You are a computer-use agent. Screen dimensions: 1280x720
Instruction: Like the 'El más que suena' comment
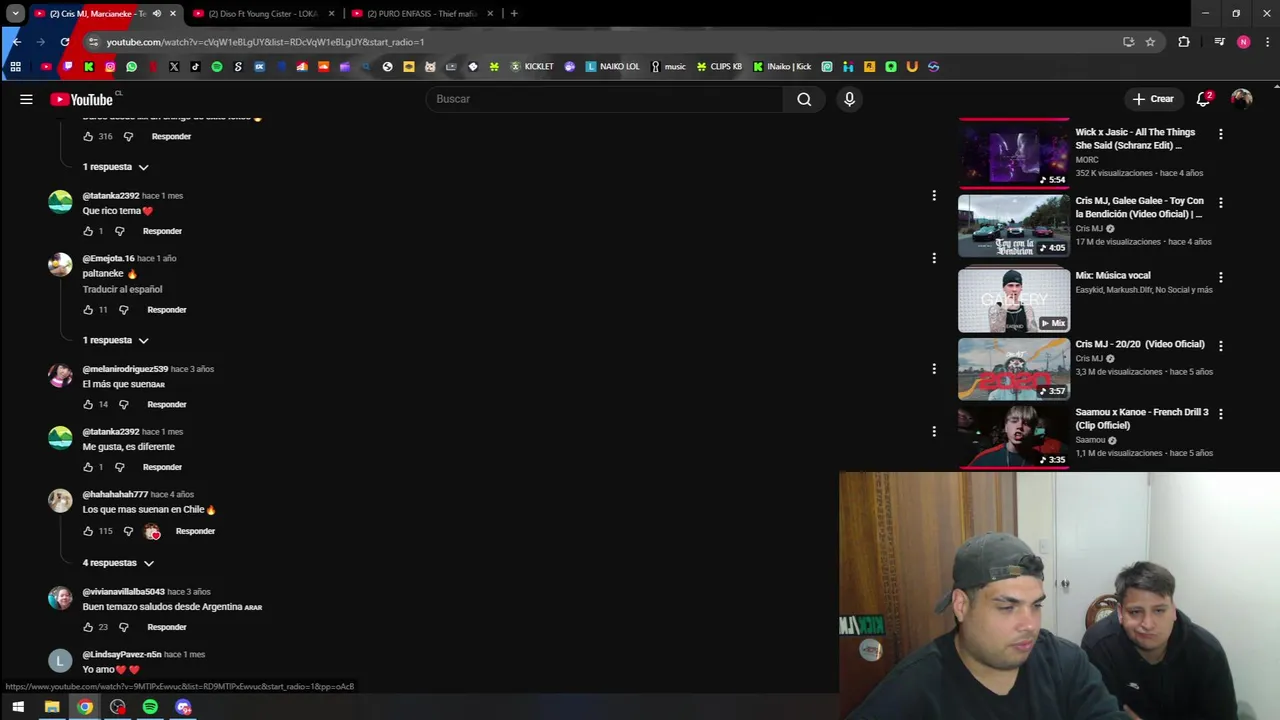pyautogui.click(x=88, y=404)
